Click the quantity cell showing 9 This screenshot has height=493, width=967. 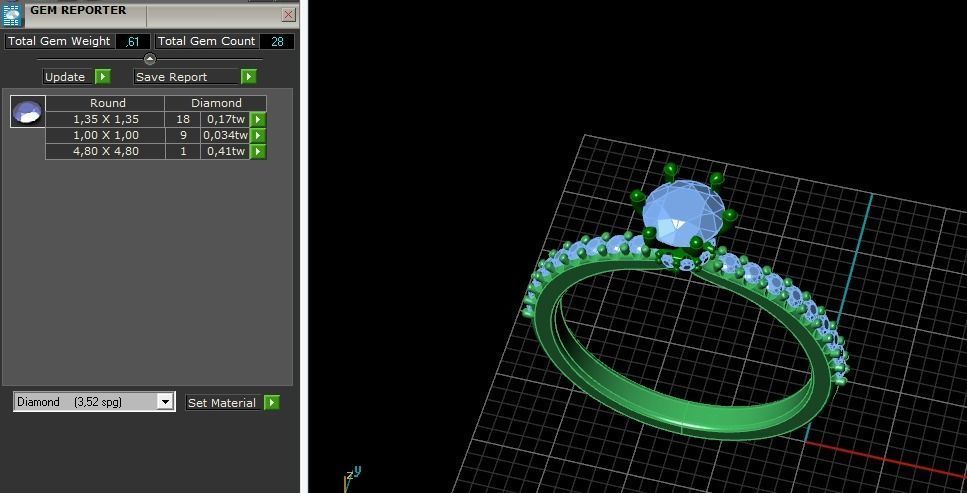pyautogui.click(x=183, y=135)
